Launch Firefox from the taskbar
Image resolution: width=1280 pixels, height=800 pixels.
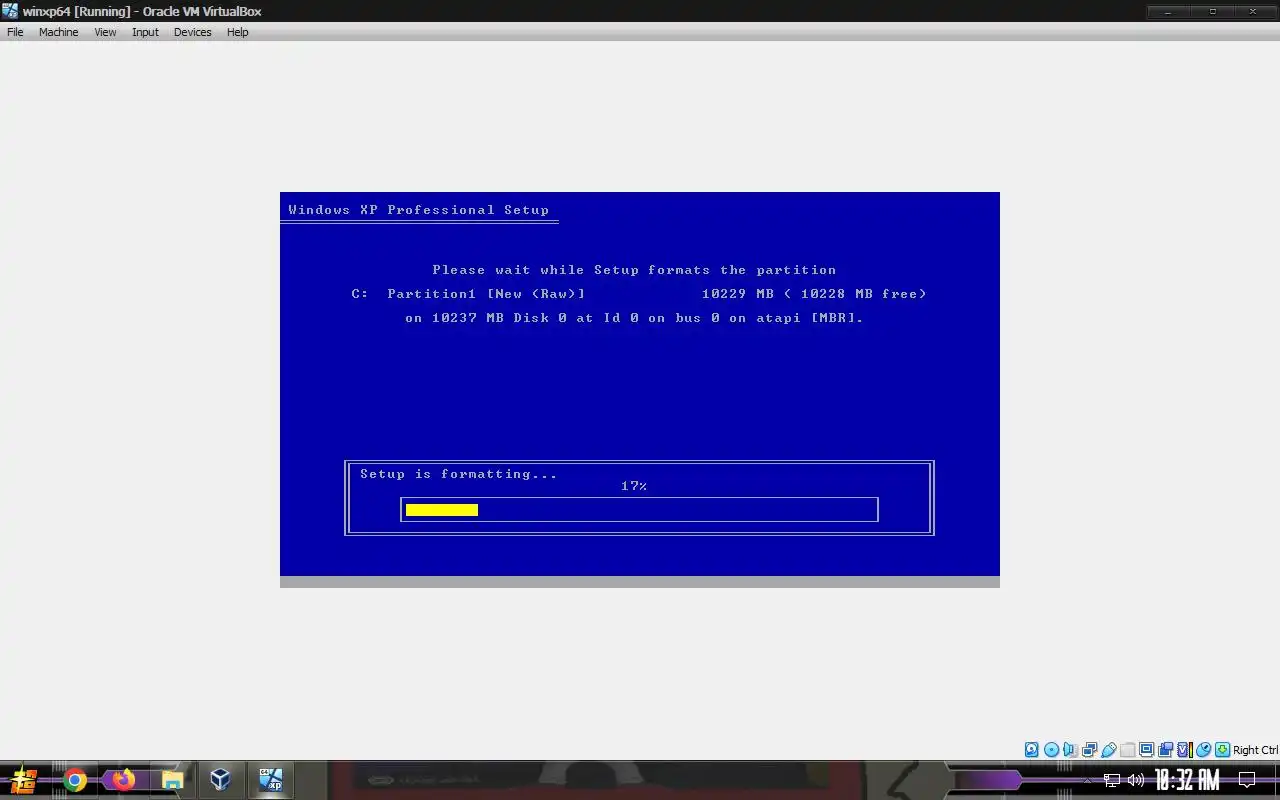(x=124, y=780)
